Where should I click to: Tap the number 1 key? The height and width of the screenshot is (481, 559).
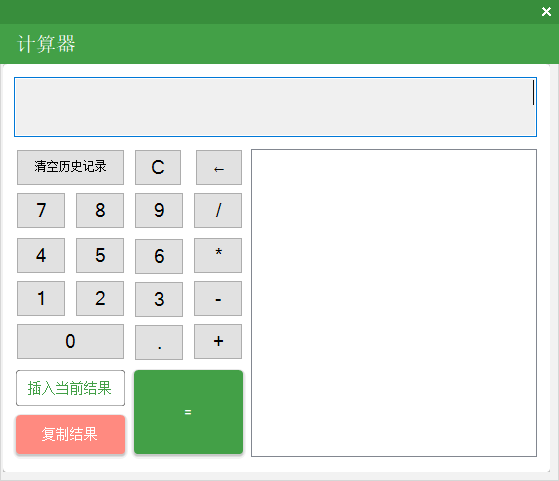[41, 298]
